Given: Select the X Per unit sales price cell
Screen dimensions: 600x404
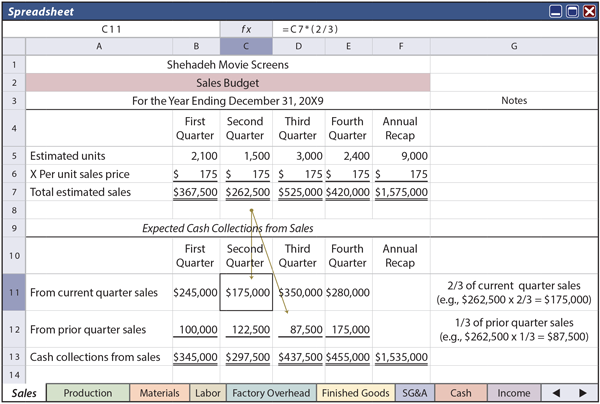Looking at the screenshot, I should pos(99,174).
